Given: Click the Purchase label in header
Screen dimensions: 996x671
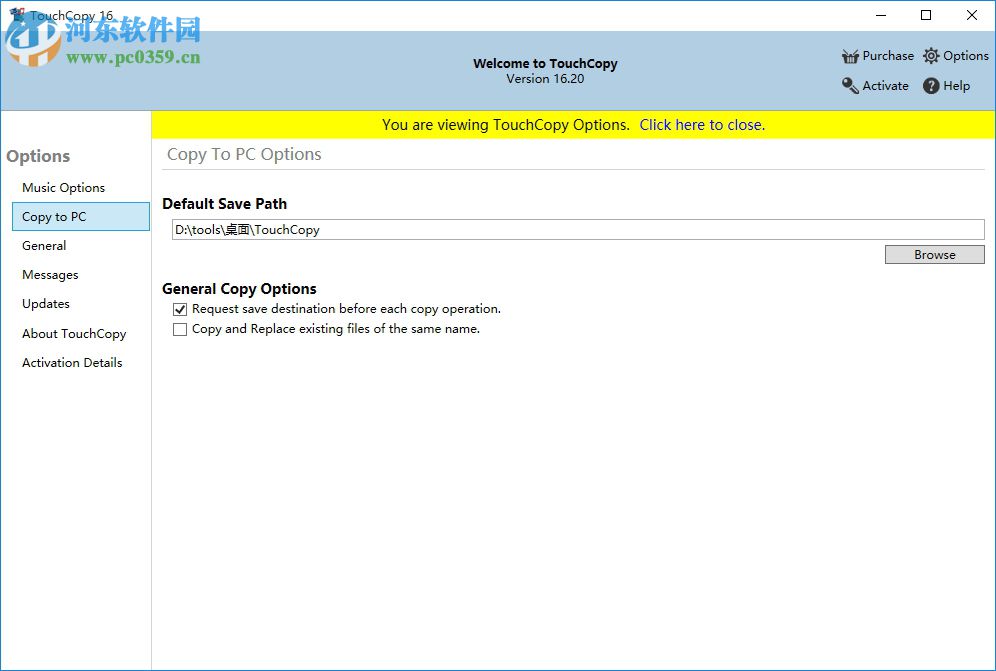Looking at the screenshot, I should (x=888, y=56).
